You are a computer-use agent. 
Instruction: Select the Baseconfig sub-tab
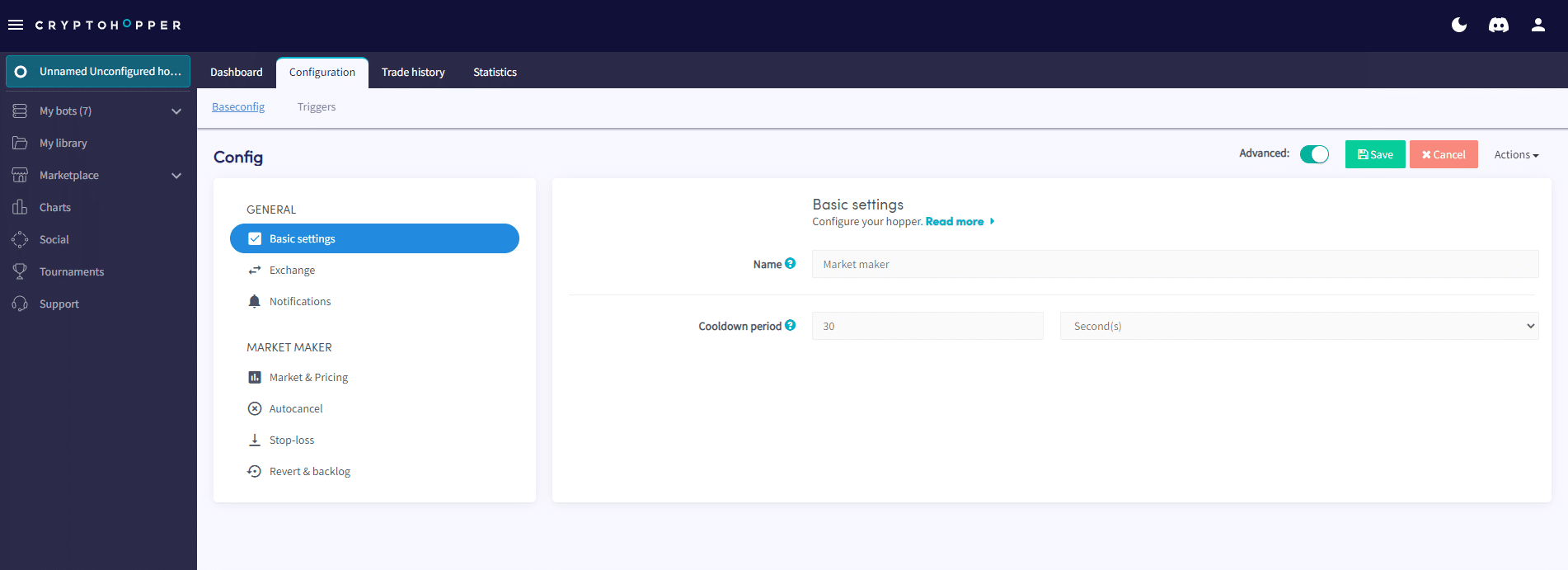[x=238, y=106]
